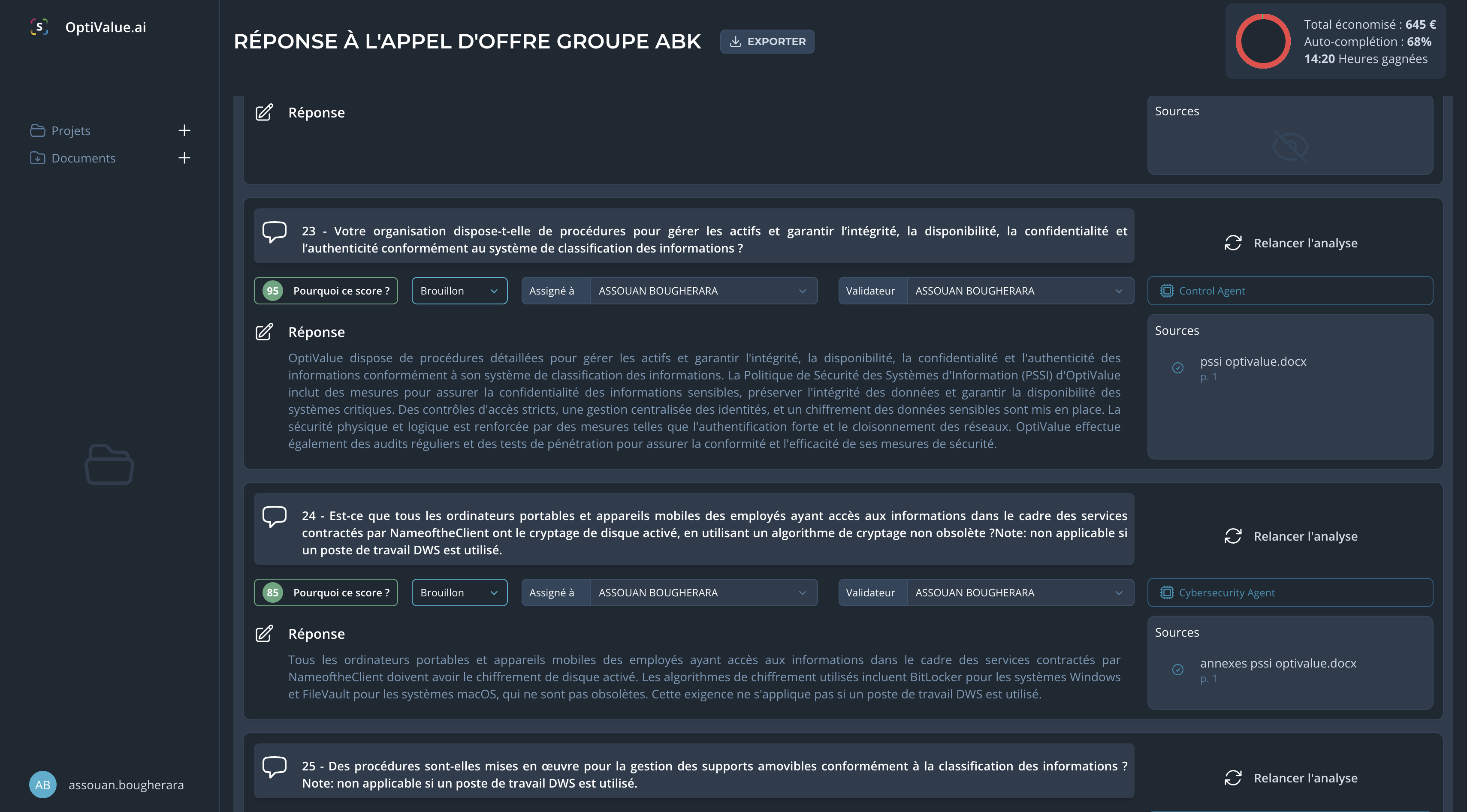This screenshot has width=1467, height=812.
Task: Relancer l'analyse for question 24
Action: click(1290, 536)
